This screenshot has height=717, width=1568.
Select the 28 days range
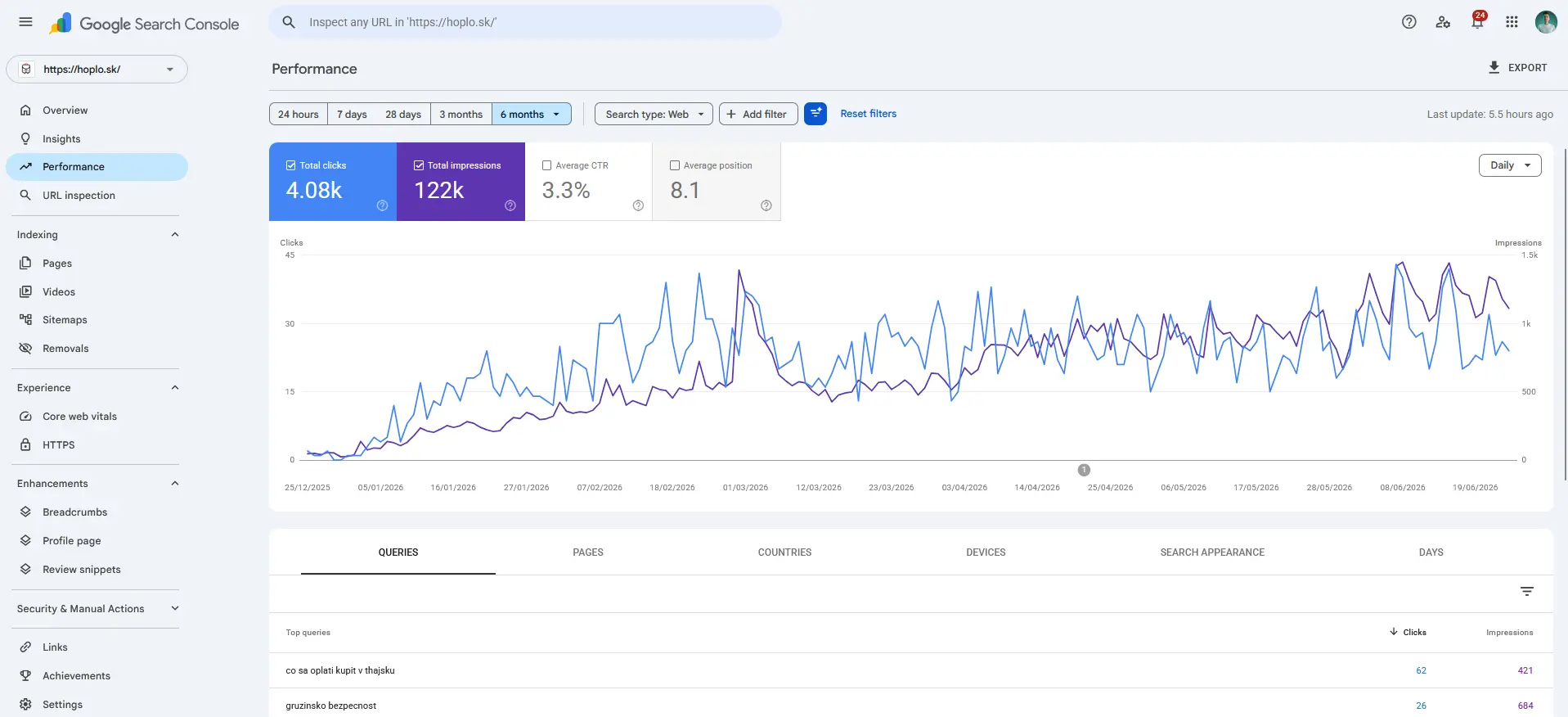[403, 114]
